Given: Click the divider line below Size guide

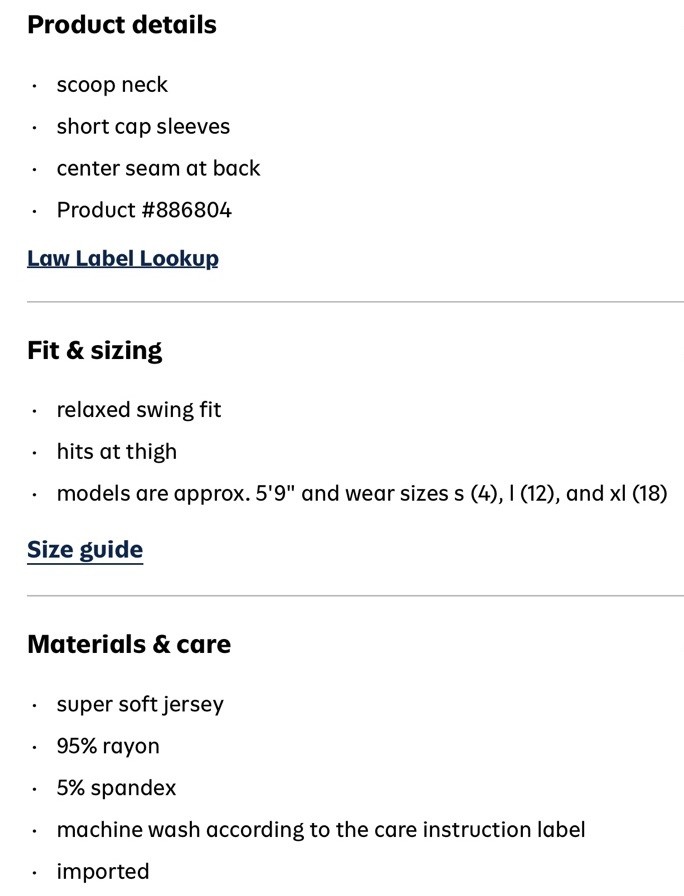Looking at the screenshot, I should 355,595.
